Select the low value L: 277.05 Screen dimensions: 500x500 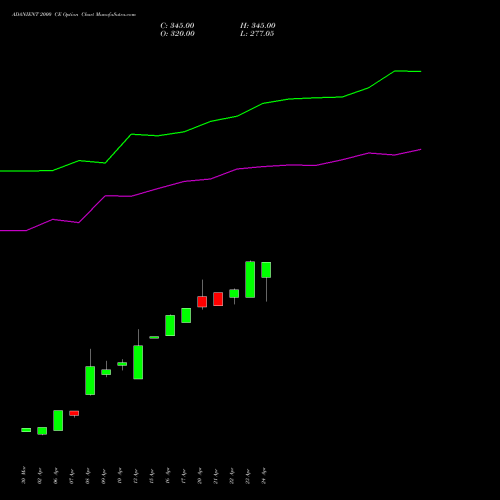[257, 34]
